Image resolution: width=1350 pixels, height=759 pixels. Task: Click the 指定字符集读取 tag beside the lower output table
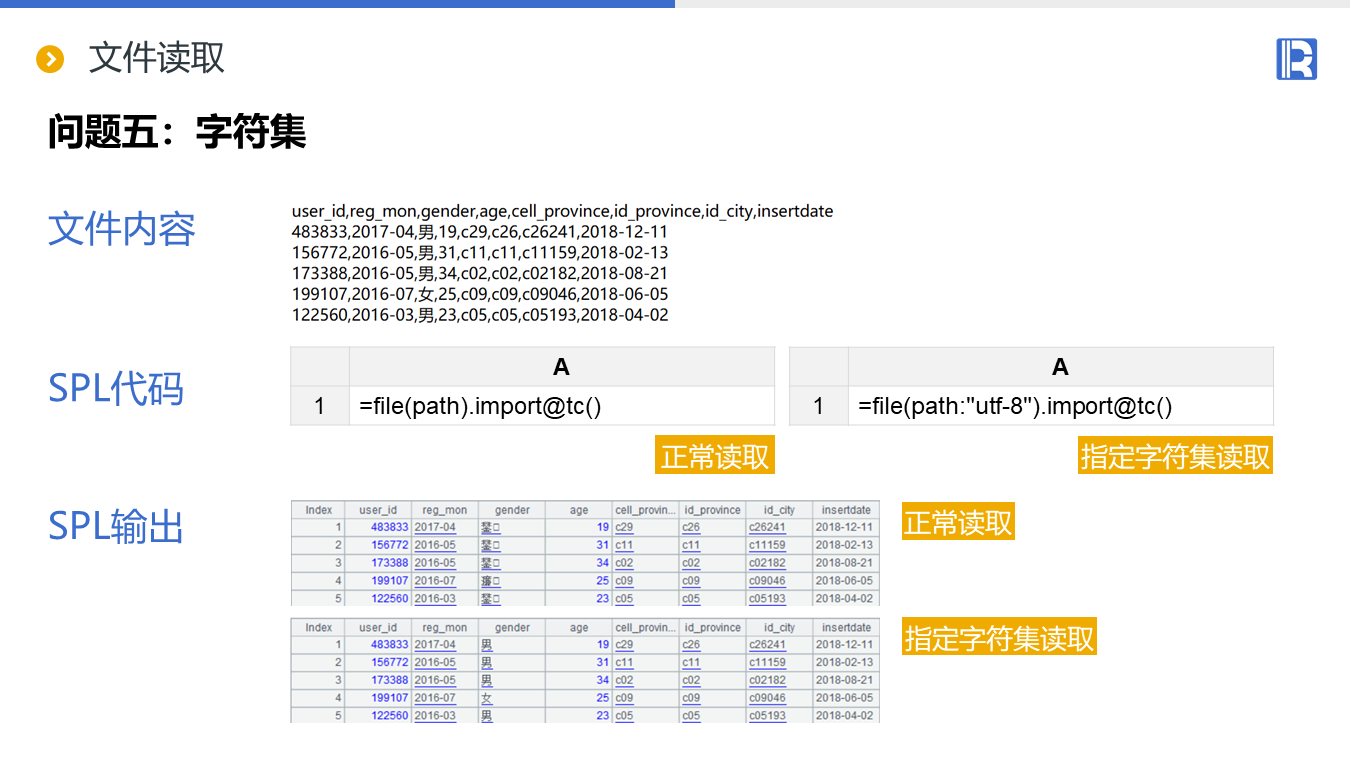[999, 638]
